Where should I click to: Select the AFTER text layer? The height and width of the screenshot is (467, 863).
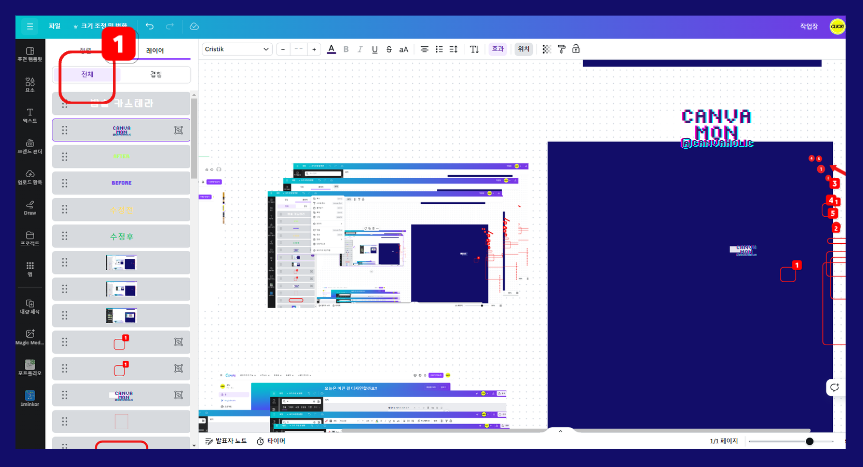[x=121, y=156]
